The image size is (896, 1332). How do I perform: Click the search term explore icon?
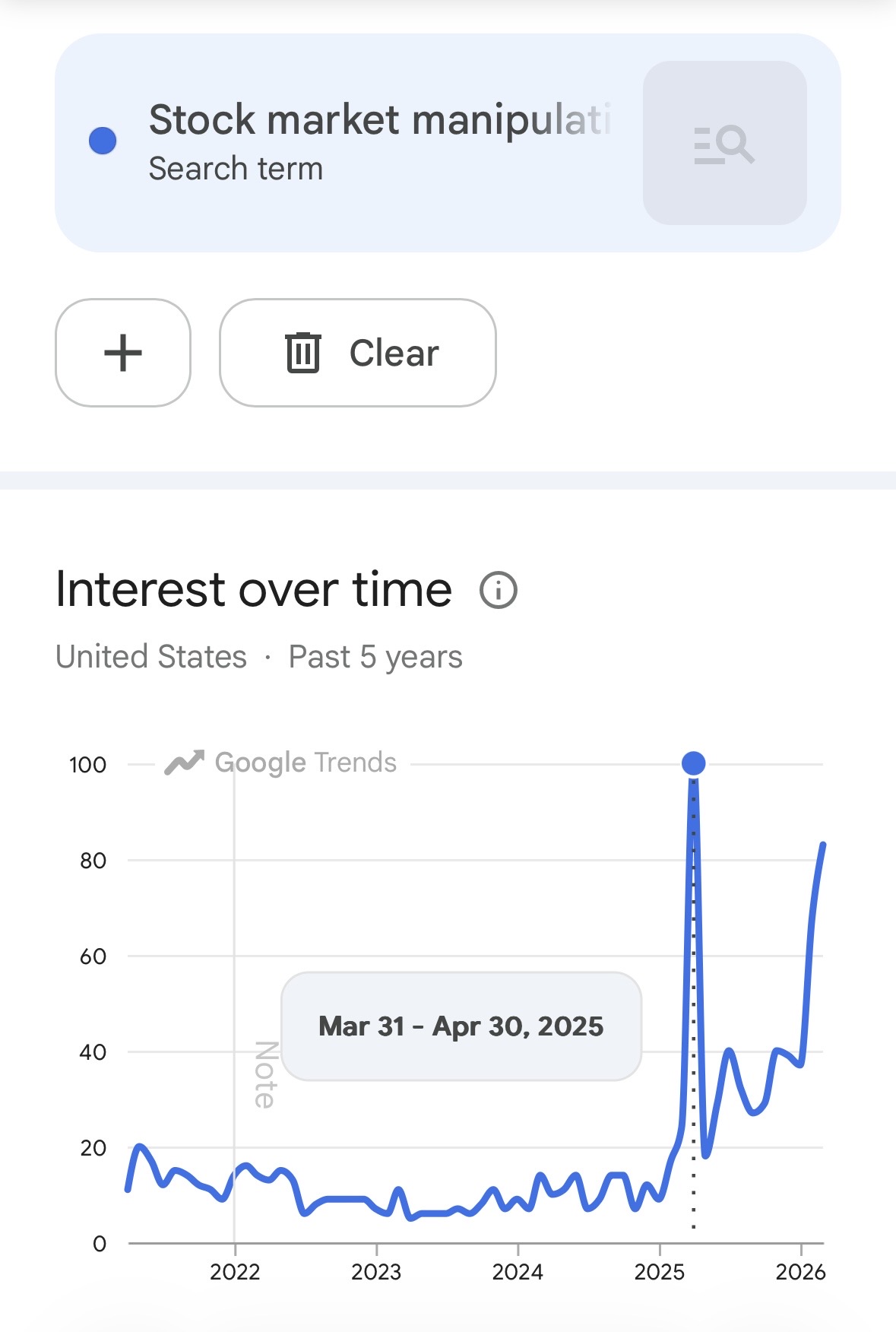[724, 143]
